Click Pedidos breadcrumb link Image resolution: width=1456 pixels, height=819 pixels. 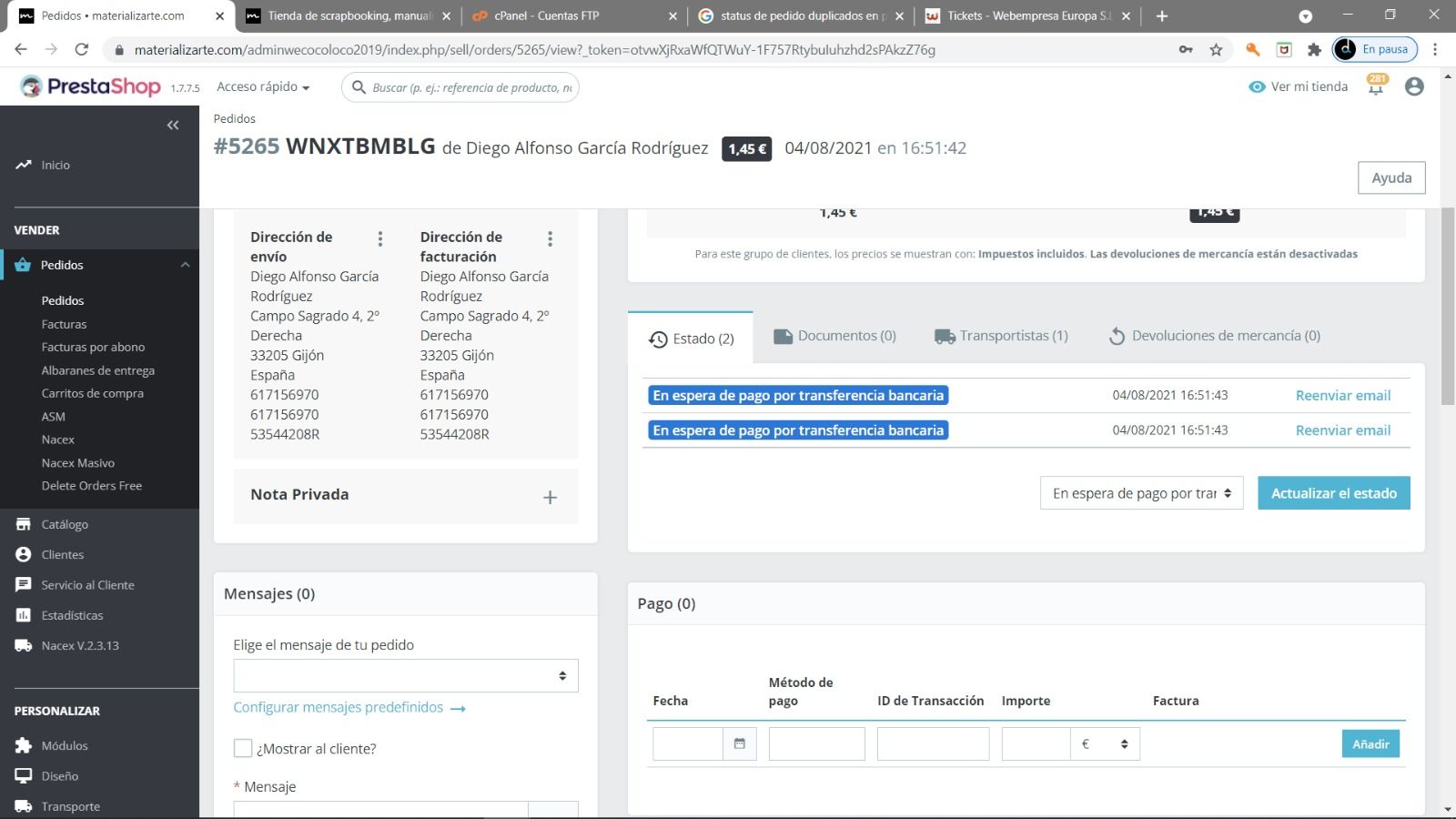tap(234, 118)
